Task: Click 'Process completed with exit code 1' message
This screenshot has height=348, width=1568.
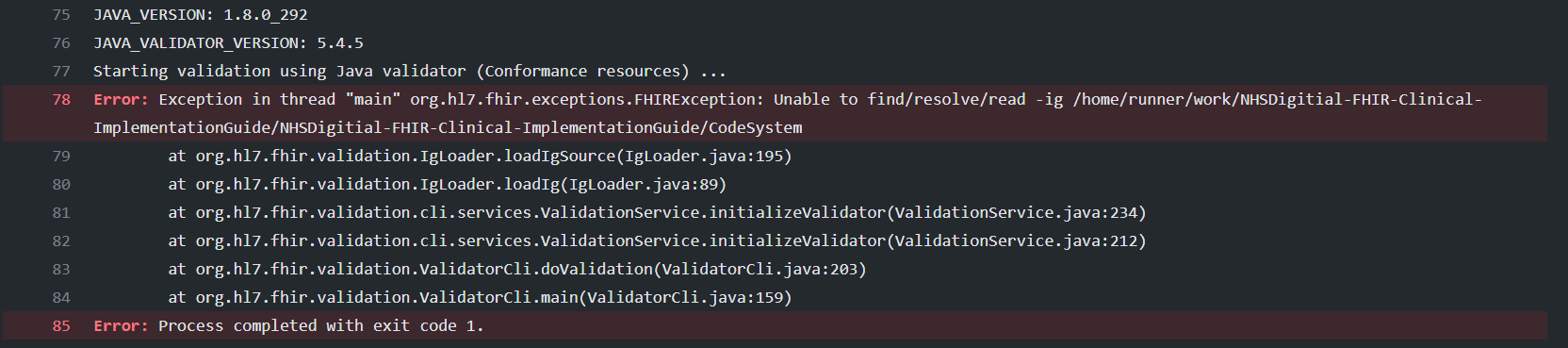Action: tap(320, 326)
